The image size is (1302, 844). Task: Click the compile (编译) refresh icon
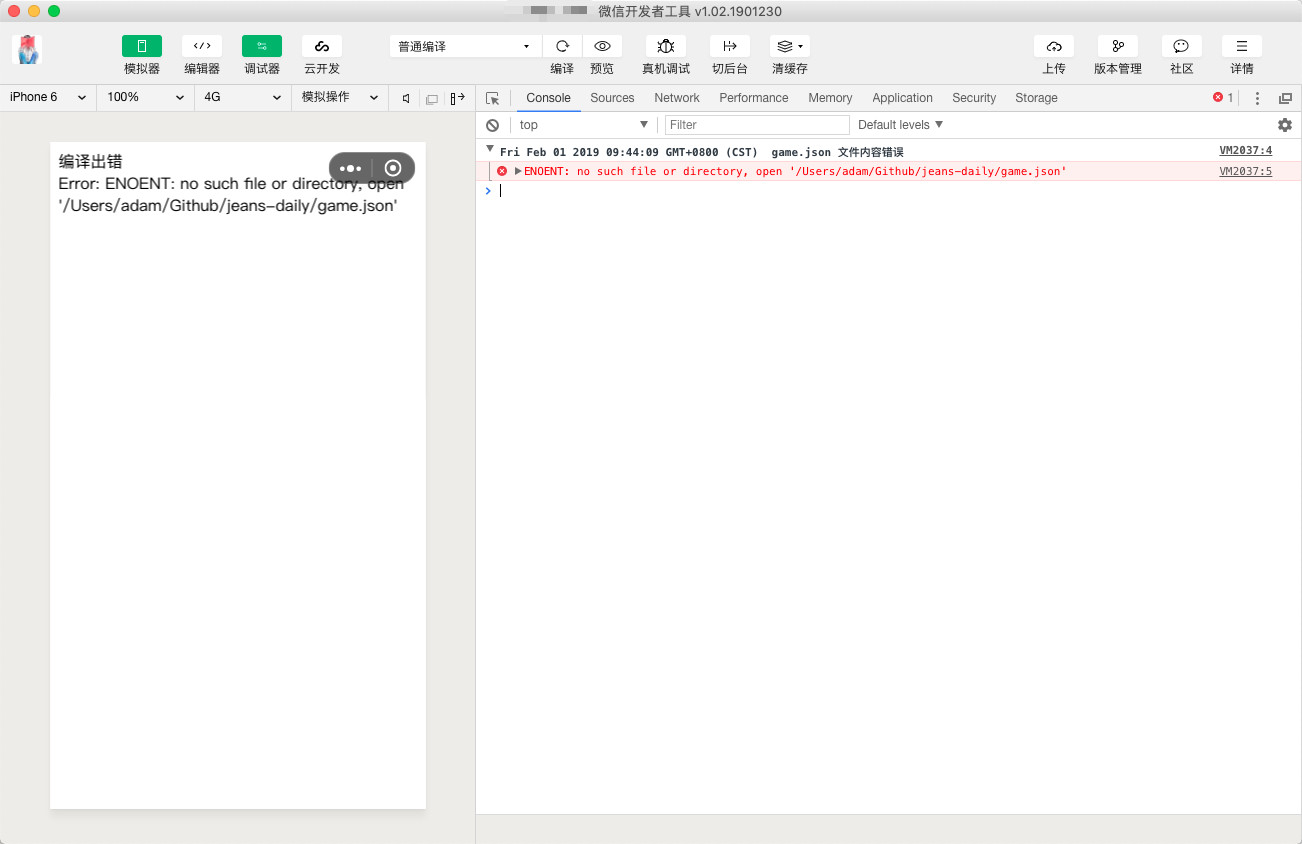point(562,47)
